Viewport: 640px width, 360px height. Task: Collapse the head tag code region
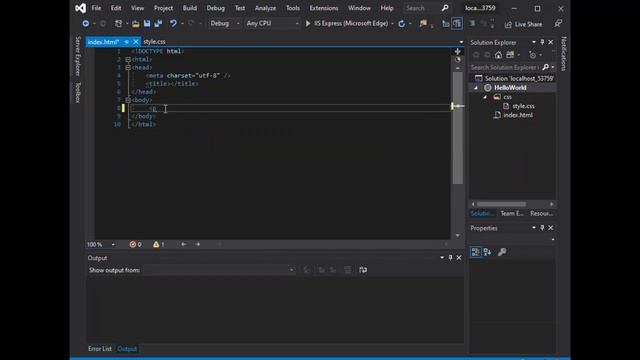[128, 68]
